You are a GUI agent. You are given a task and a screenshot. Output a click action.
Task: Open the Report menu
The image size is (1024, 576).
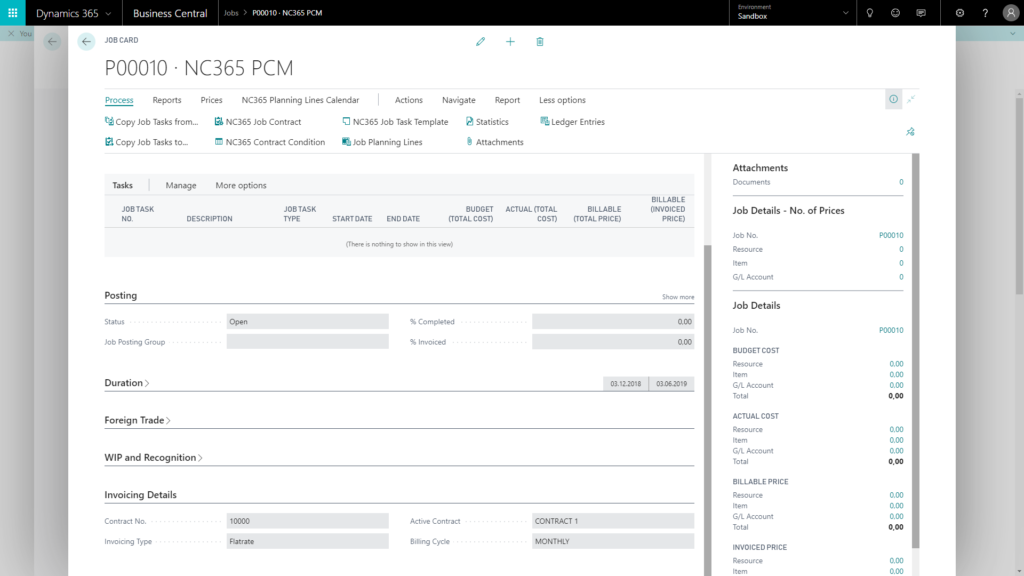(x=507, y=100)
